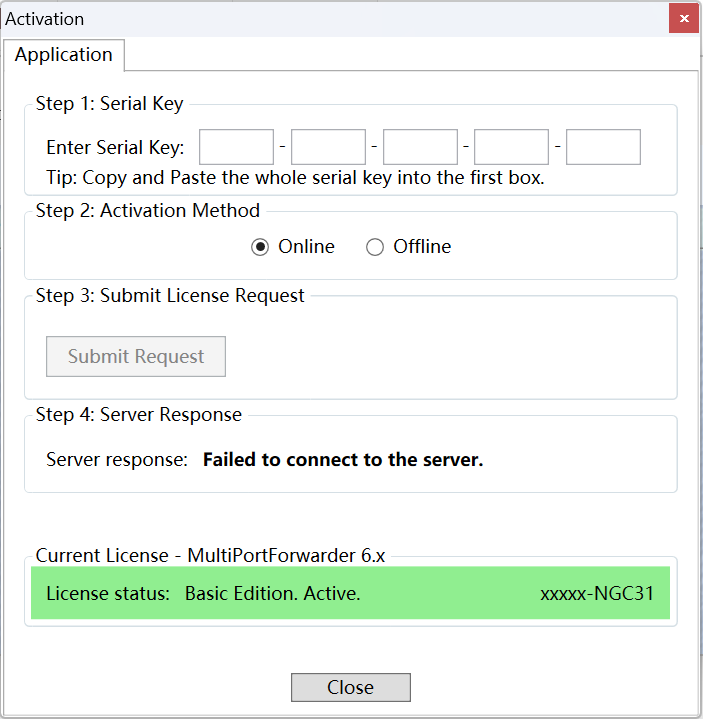
Task: Close the Activation window with the red X
Action: [683, 18]
